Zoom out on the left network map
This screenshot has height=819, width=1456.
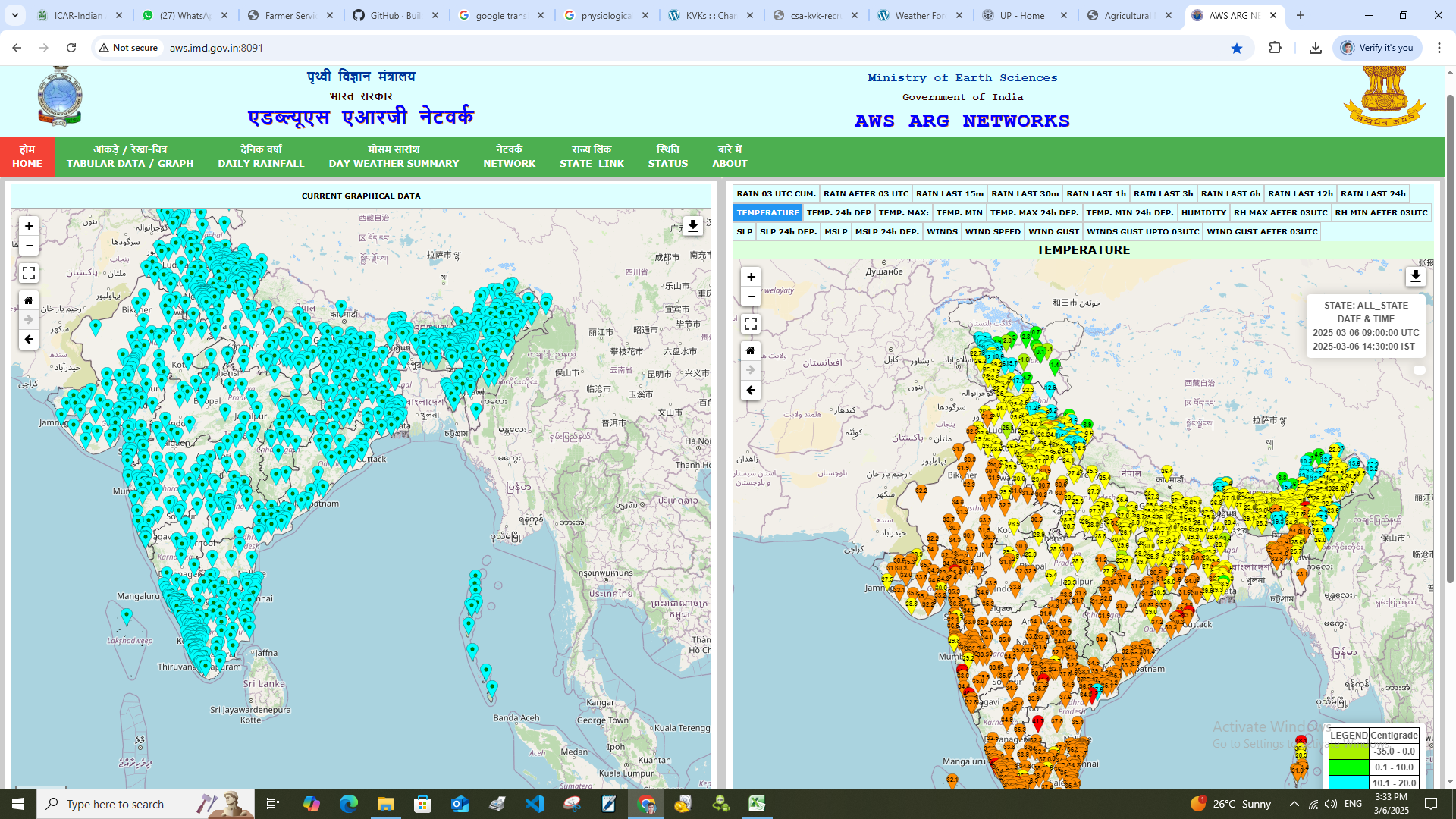29,246
